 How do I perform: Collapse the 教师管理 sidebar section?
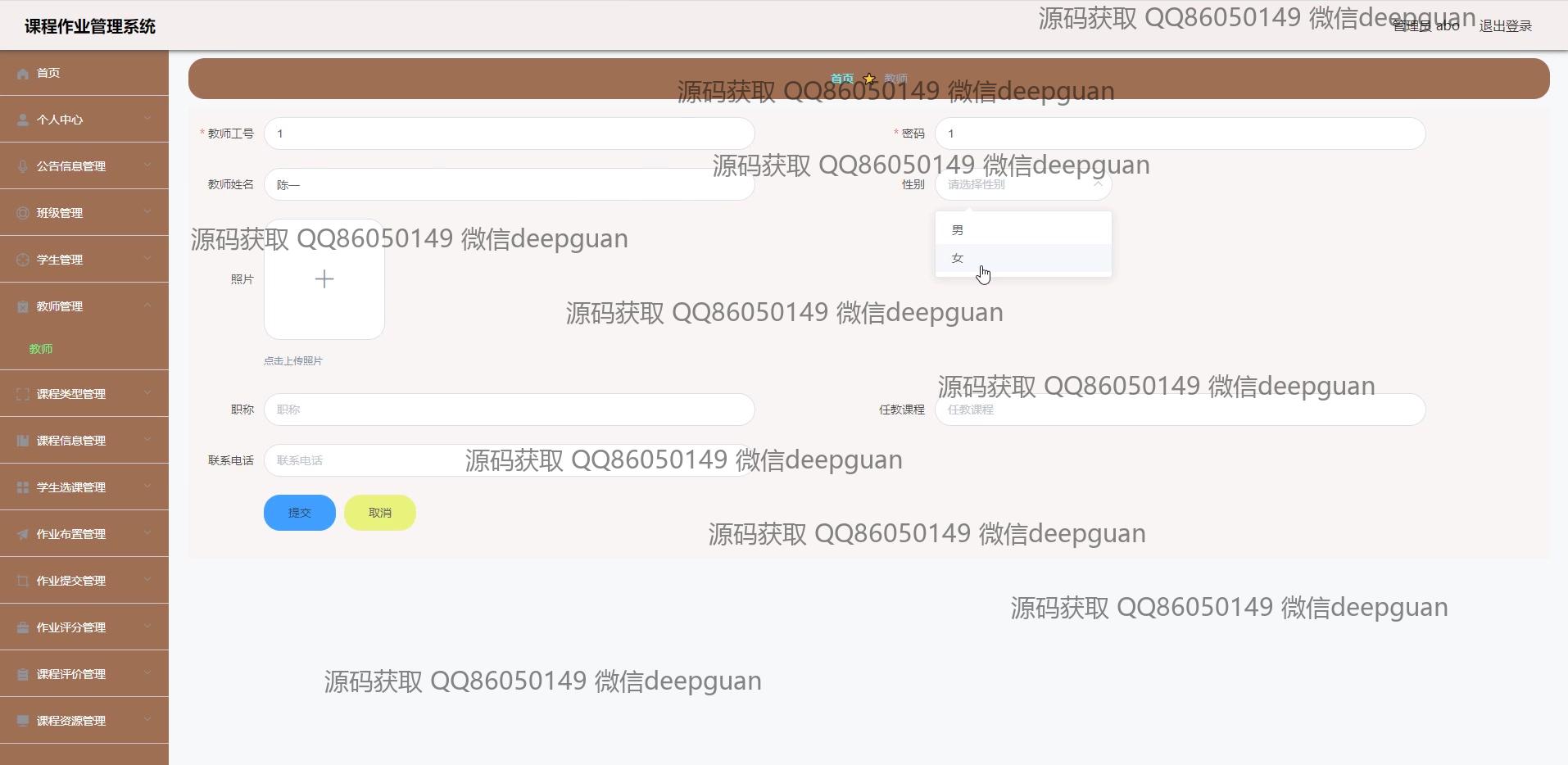(84, 306)
